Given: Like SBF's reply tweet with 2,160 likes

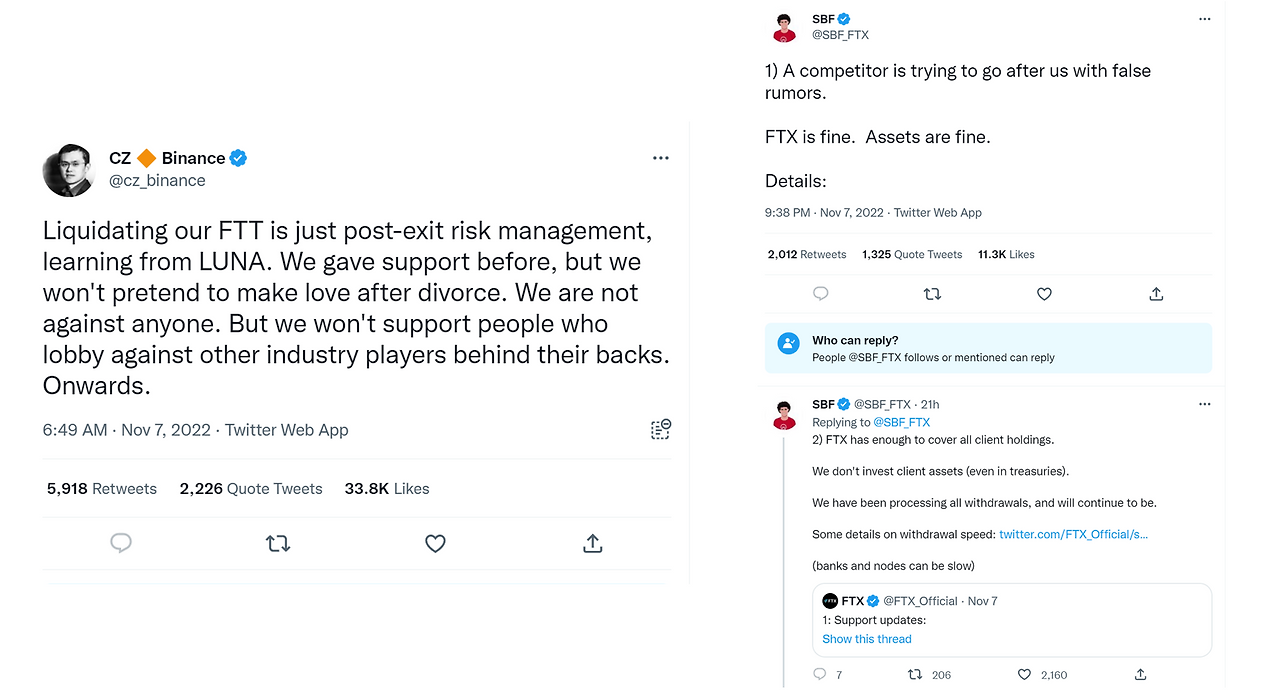Looking at the screenshot, I should [x=1024, y=675].
